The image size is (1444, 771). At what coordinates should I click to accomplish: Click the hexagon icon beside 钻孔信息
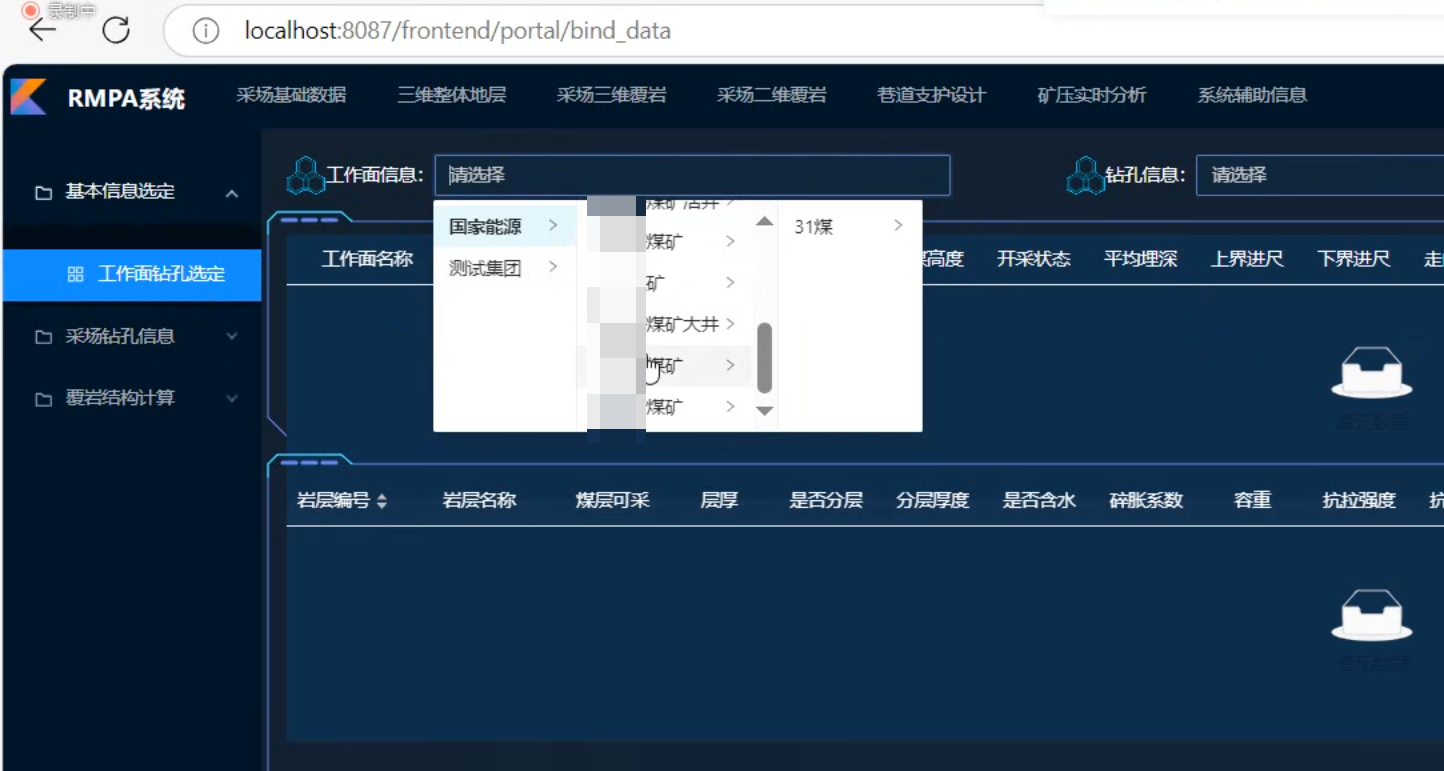click(x=1085, y=176)
